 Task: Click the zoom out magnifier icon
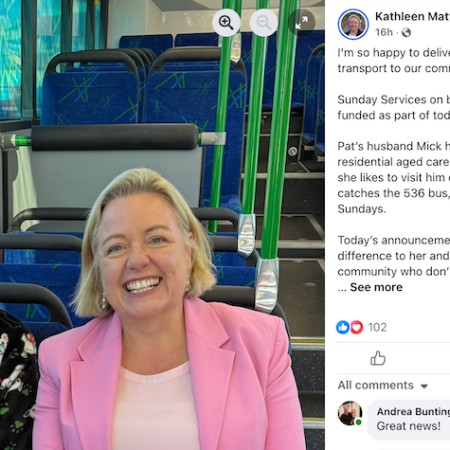tap(264, 23)
